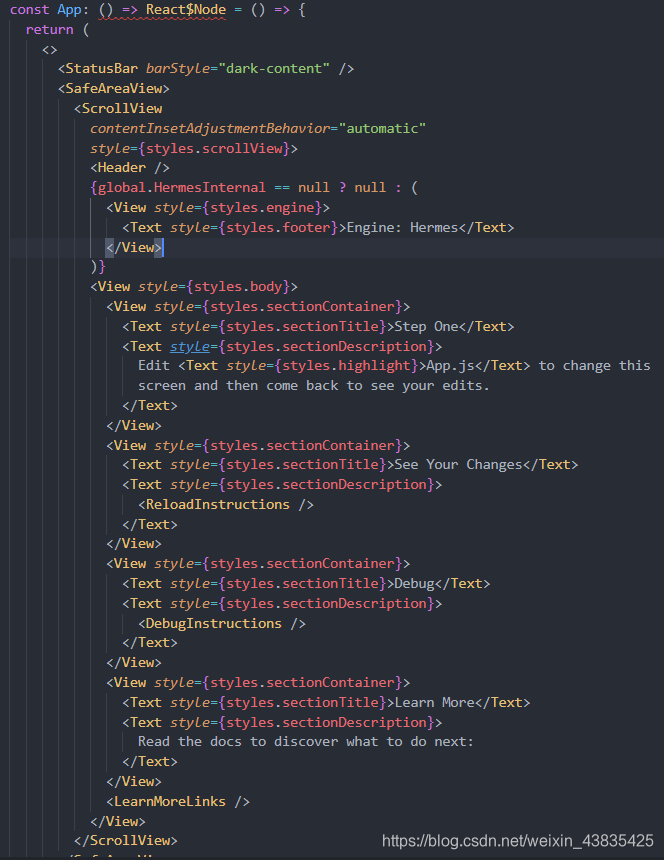Click the 'StatusBar' component tag
The height and width of the screenshot is (860, 664).
click(x=101, y=69)
